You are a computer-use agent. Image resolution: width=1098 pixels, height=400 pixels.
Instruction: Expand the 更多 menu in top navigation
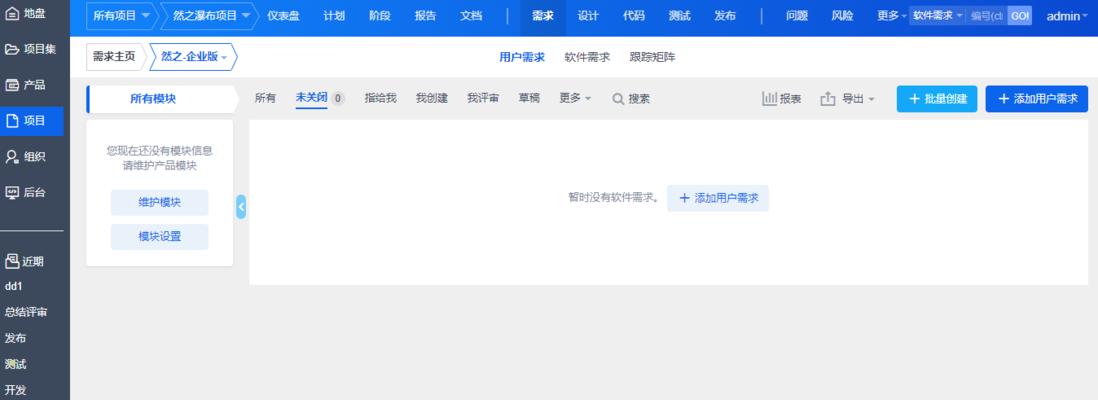(x=891, y=16)
